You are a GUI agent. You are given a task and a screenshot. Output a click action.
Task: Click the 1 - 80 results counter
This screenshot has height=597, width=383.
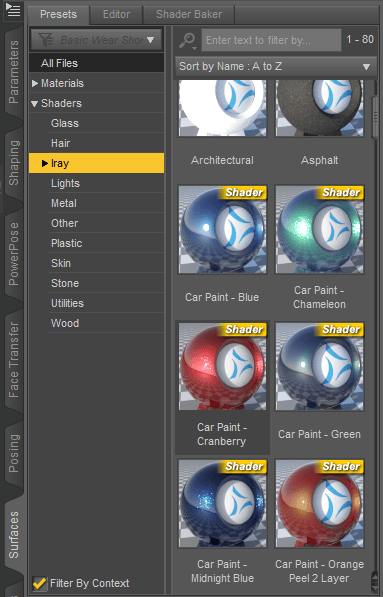360,39
